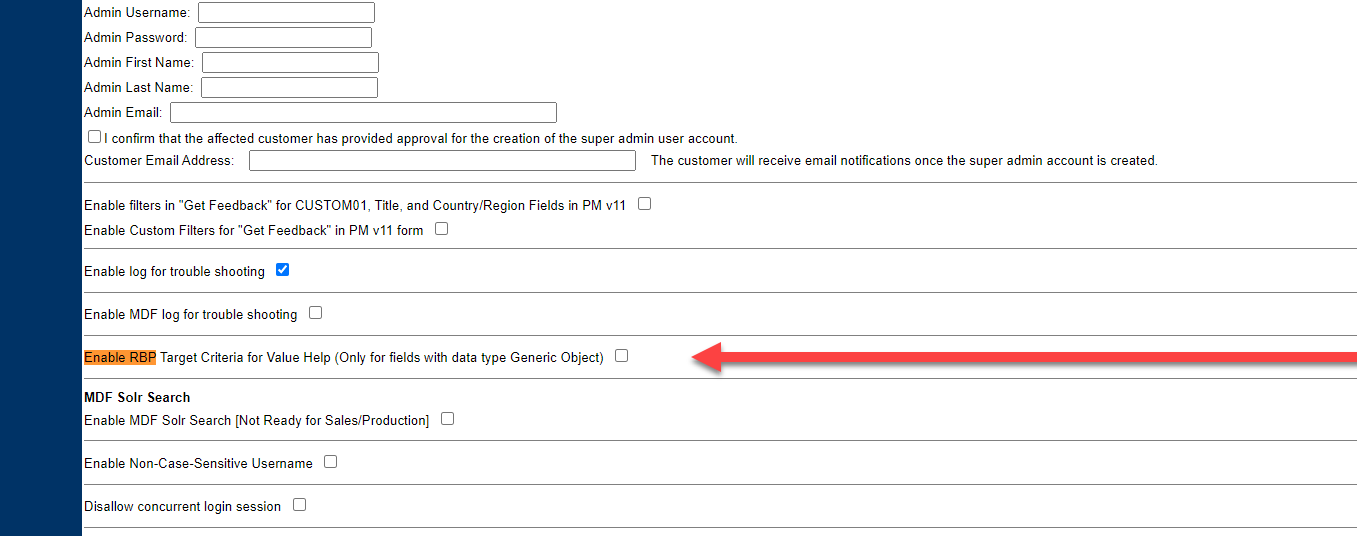
Task: Enable Non-Case-Sensitive Username option
Action: pyautogui.click(x=330, y=462)
